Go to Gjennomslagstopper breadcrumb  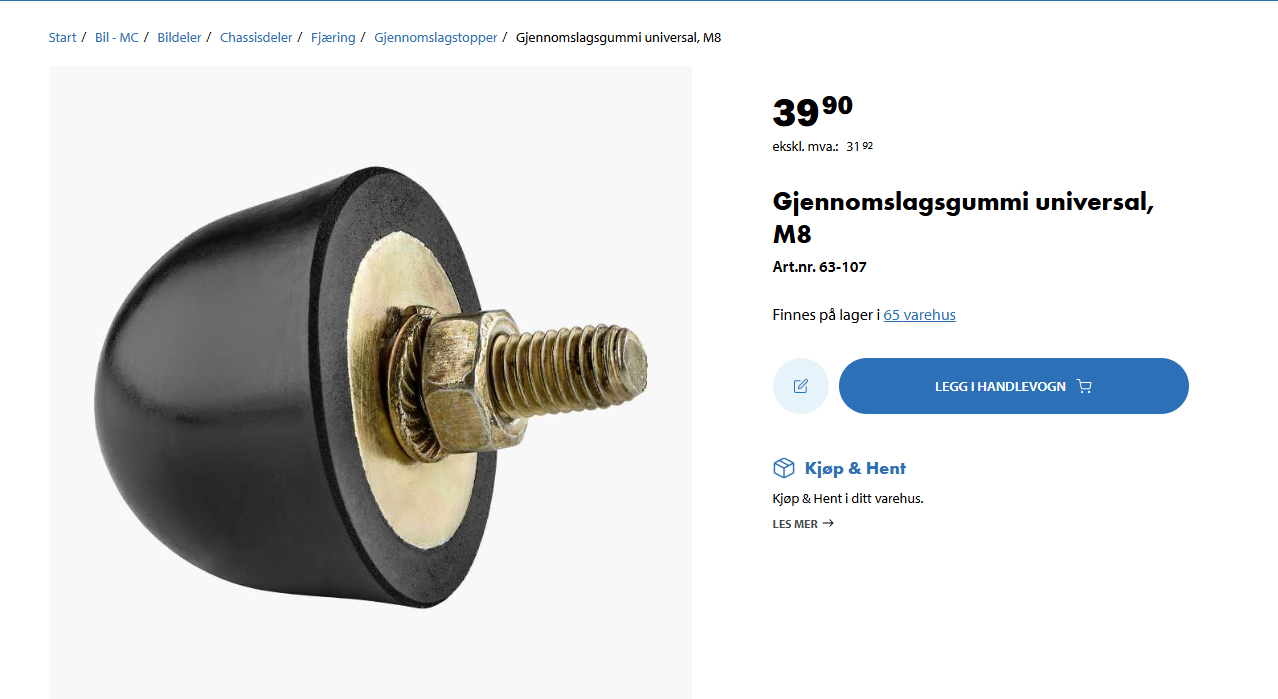[x=436, y=38]
